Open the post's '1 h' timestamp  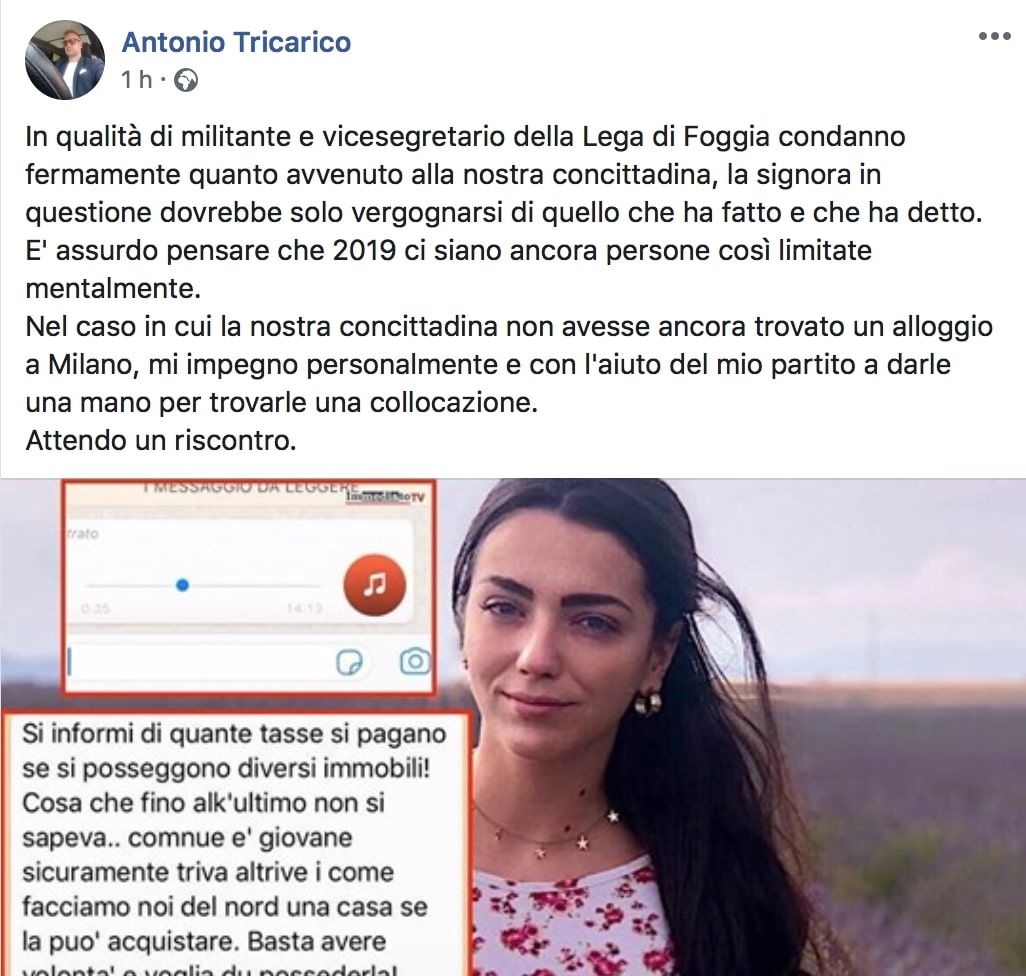(x=137, y=80)
